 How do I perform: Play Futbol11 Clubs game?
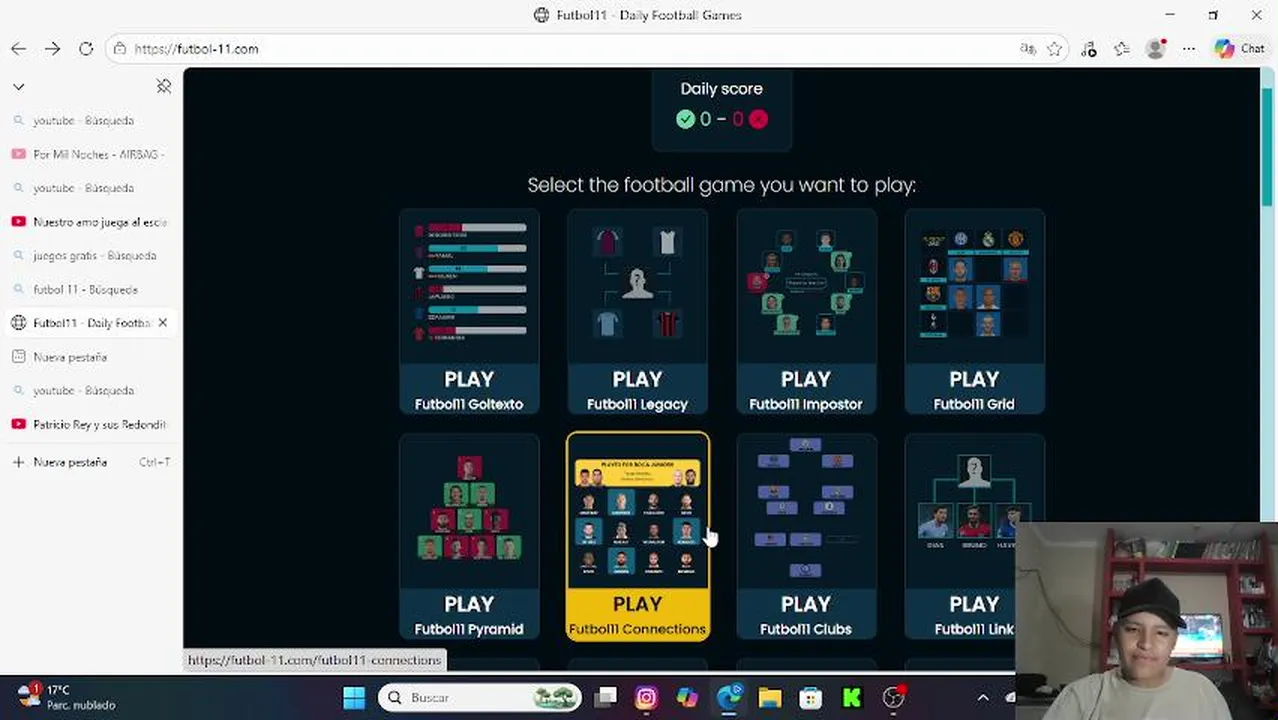[x=806, y=536]
